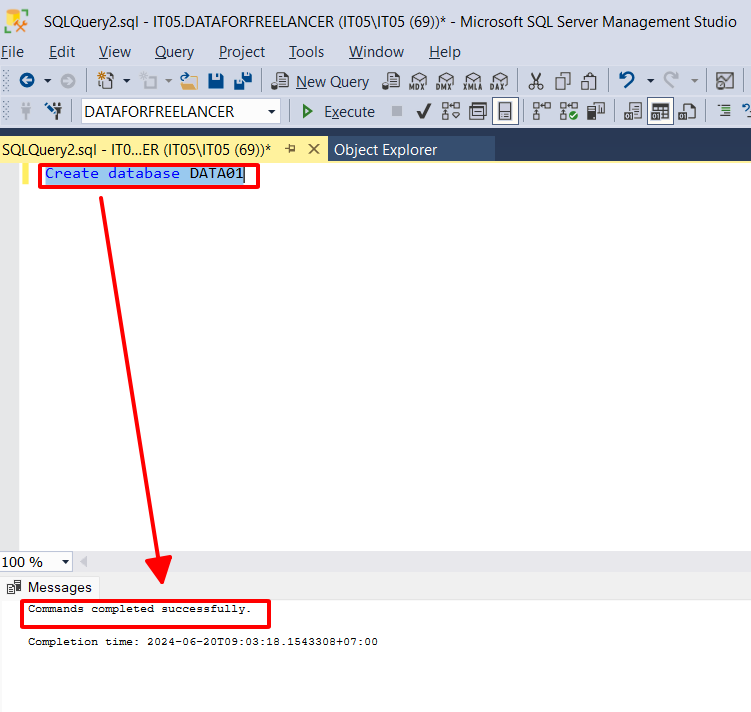This screenshot has height=712, width=751.
Task: Click the Cut scissors icon
Action: coord(535,81)
